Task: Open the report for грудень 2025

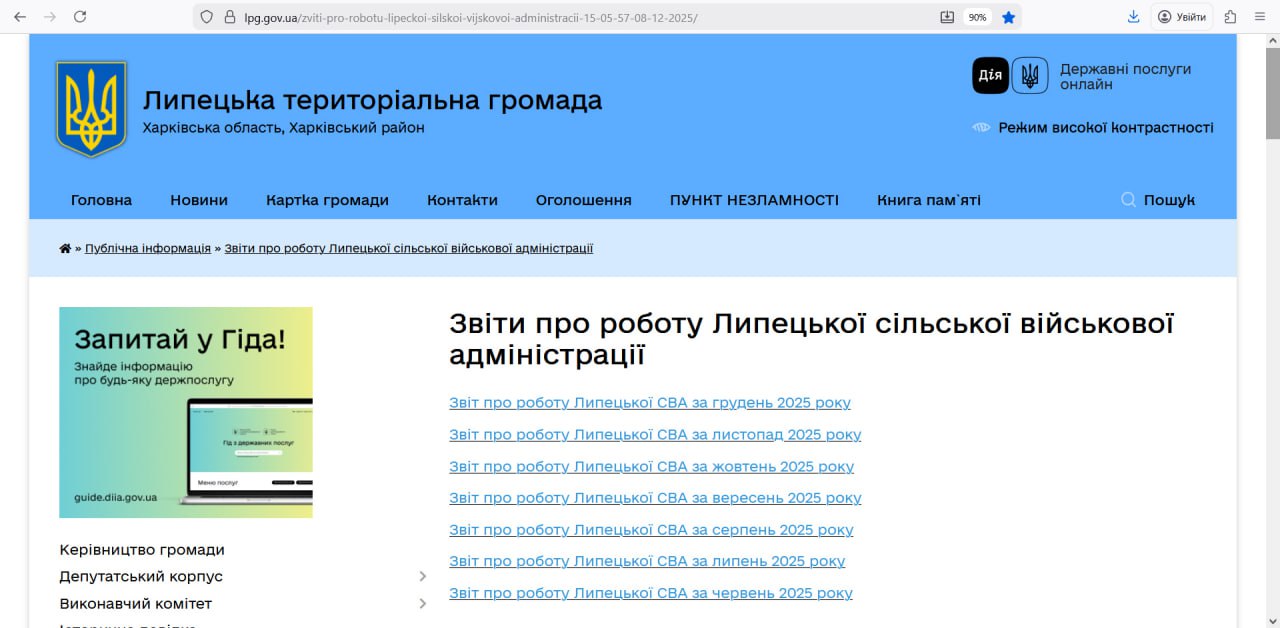Action: pos(650,403)
